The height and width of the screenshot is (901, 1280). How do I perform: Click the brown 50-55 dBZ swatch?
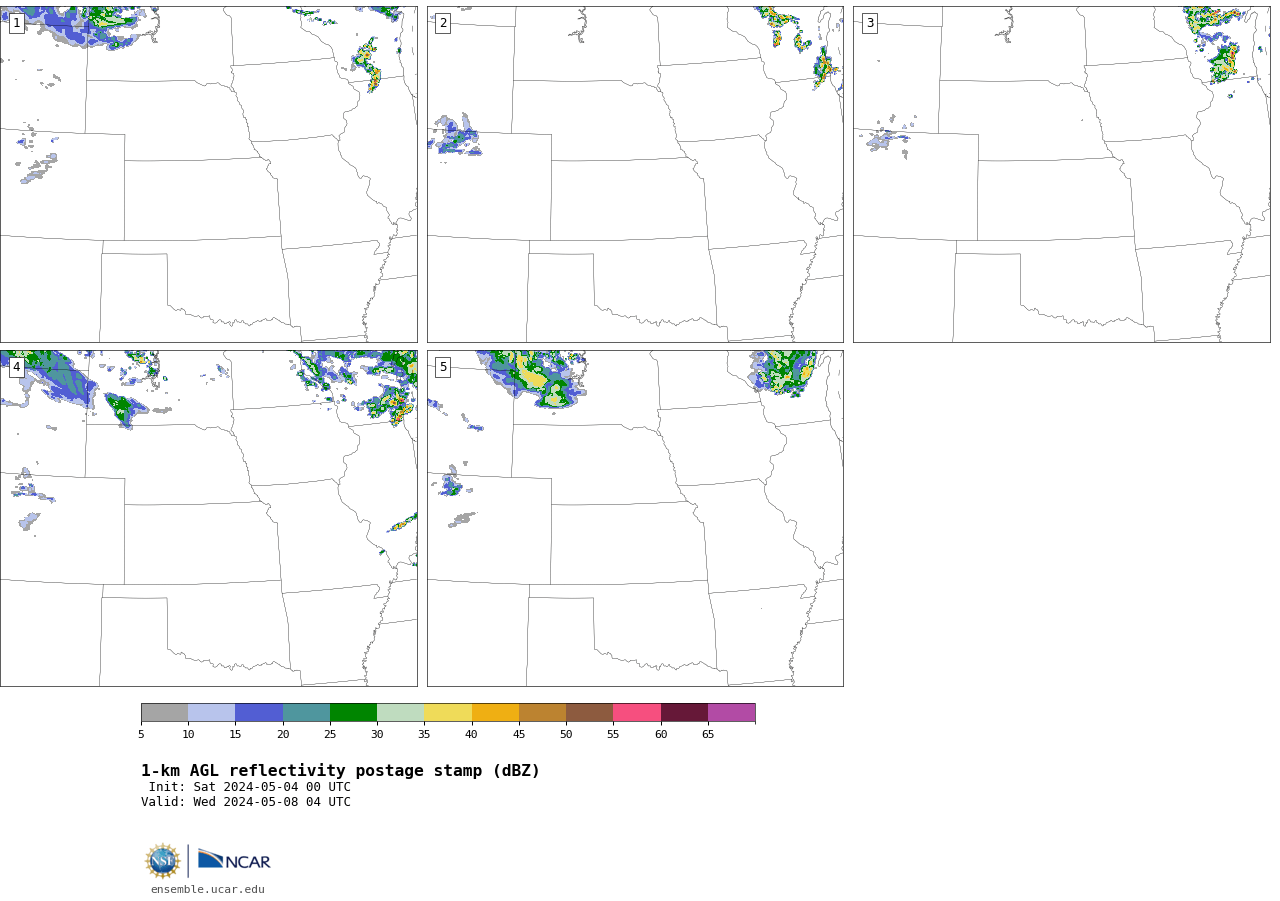[x=589, y=713]
